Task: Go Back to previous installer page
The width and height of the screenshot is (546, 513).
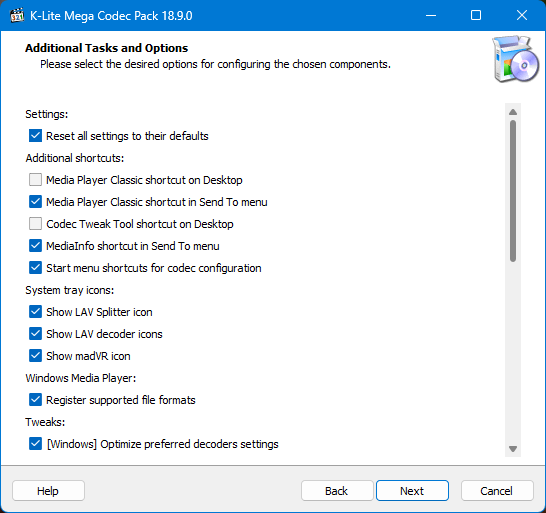Action: click(x=337, y=491)
